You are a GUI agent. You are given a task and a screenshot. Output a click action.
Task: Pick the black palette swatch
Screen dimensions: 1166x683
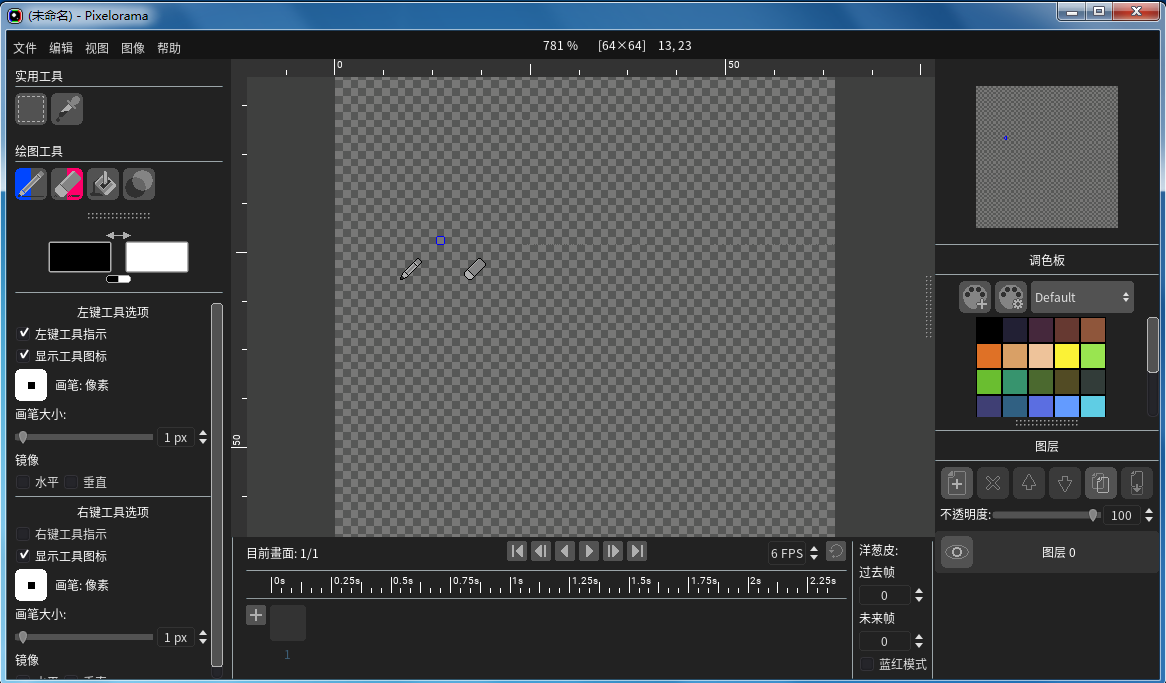[x=988, y=330]
